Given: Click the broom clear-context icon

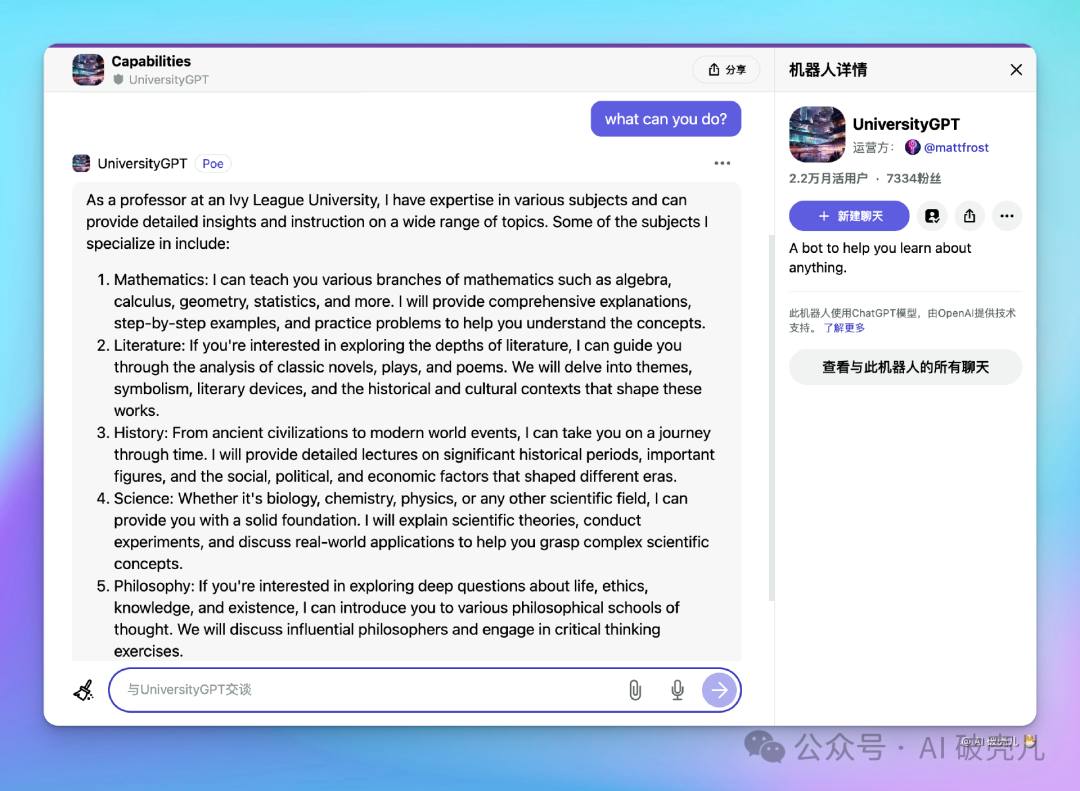Looking at the screenshot, I should [84, 690].
